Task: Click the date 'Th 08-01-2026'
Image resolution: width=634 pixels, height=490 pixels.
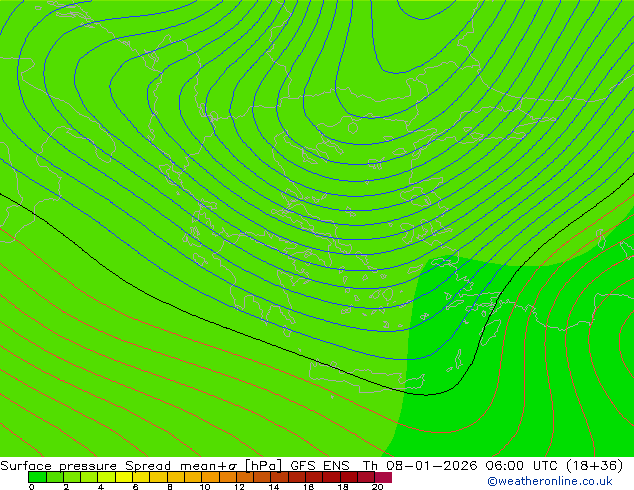Action: pyautogui.click(x=420, y=466)
